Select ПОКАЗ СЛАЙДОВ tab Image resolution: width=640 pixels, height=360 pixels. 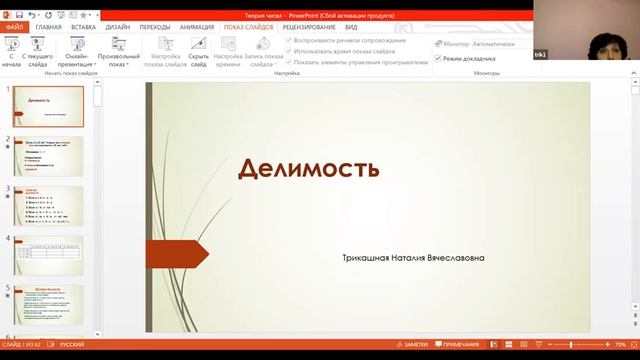click(x=248, y=27)
